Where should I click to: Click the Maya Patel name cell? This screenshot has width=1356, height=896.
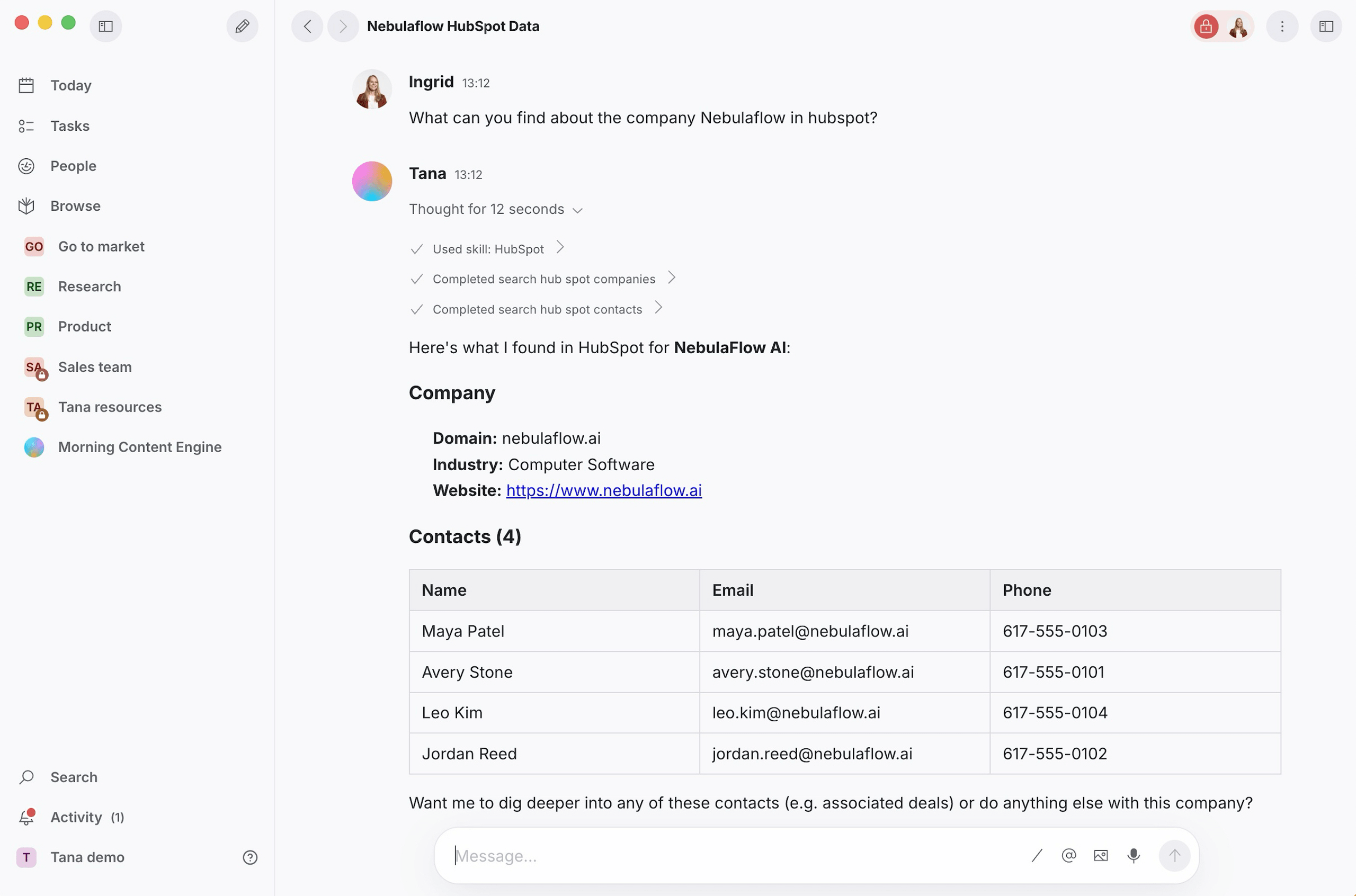point(554,631)
